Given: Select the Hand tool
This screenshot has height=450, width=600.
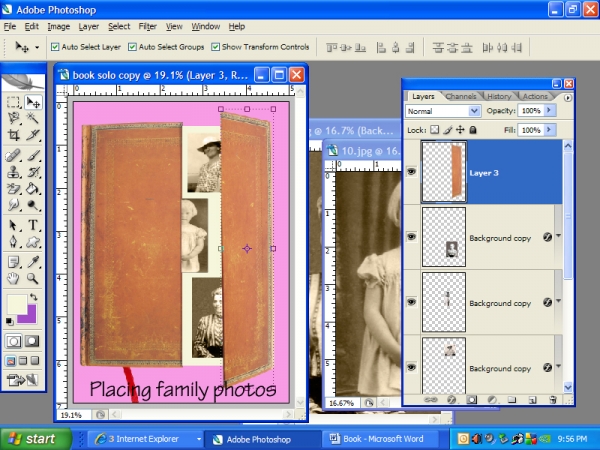Looking at the screenshot, I should coord(14,279).
